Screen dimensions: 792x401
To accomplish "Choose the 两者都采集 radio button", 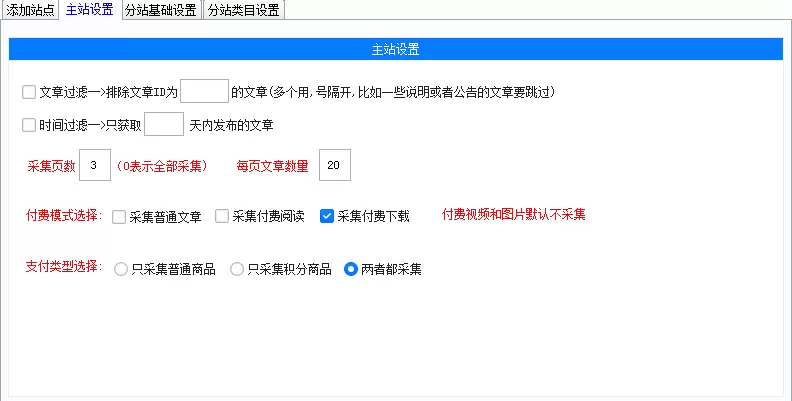I will [x=351, y=269].
